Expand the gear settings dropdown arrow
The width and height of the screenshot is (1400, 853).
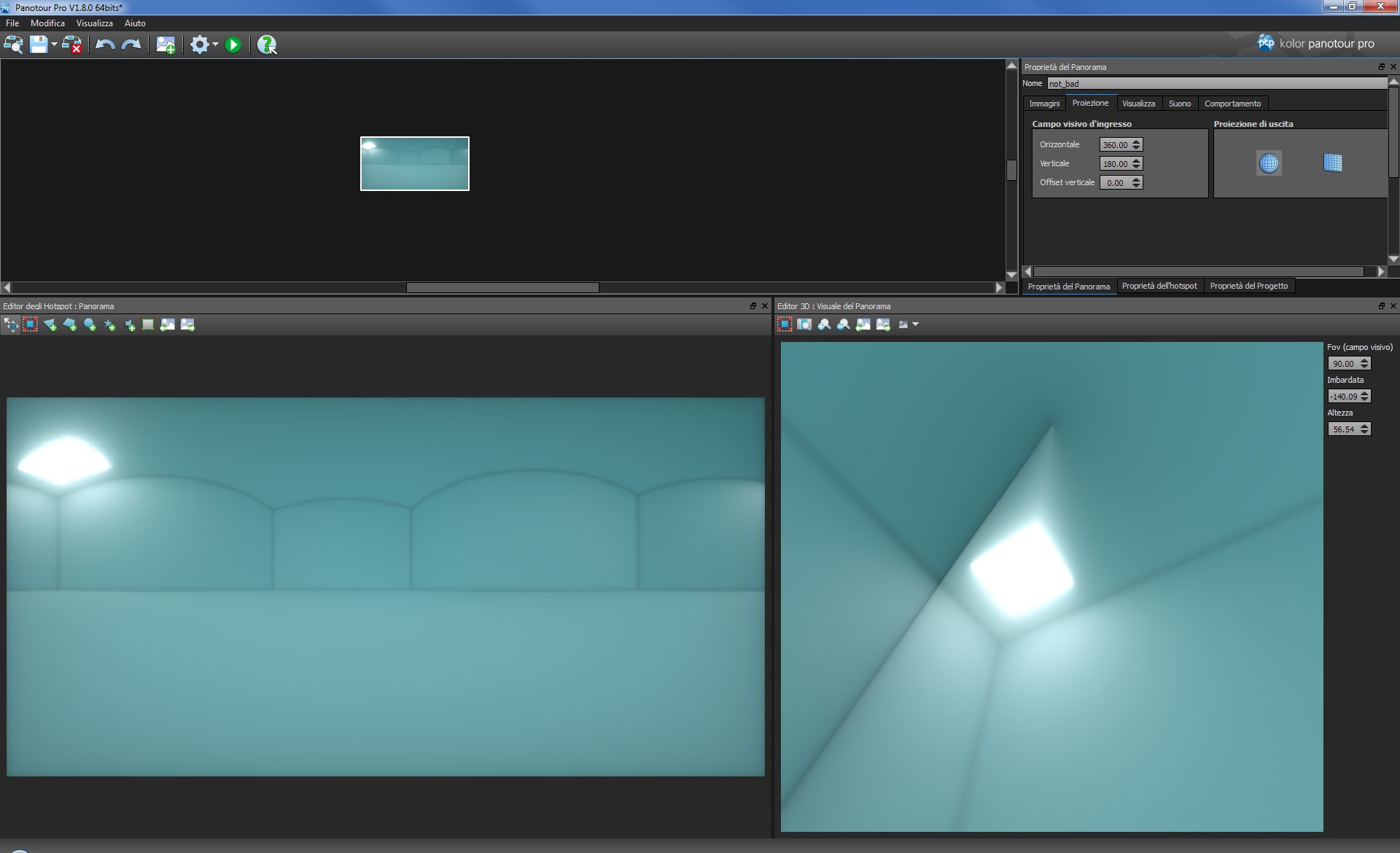click(x=215, y=45)
